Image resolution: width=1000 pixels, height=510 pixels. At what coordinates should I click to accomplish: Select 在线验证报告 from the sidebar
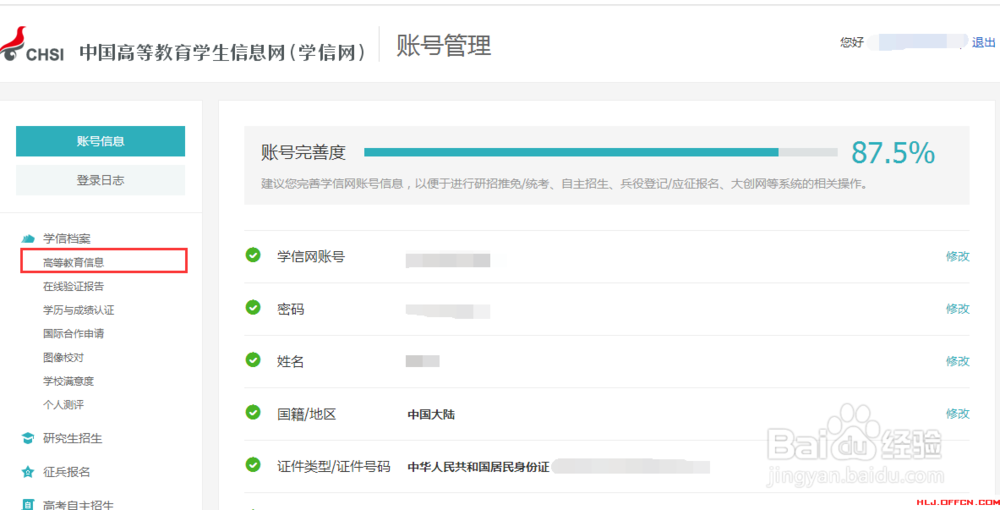tap(73, 287)
